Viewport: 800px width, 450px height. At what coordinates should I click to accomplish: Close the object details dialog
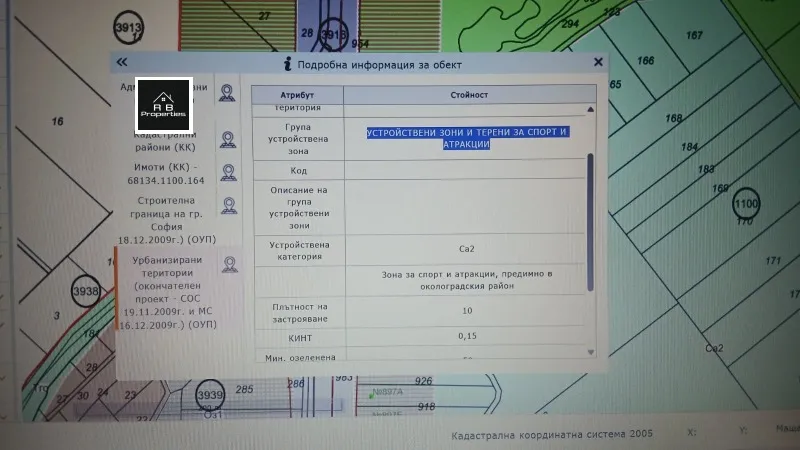pyautogui.click(x=597, y=62)
